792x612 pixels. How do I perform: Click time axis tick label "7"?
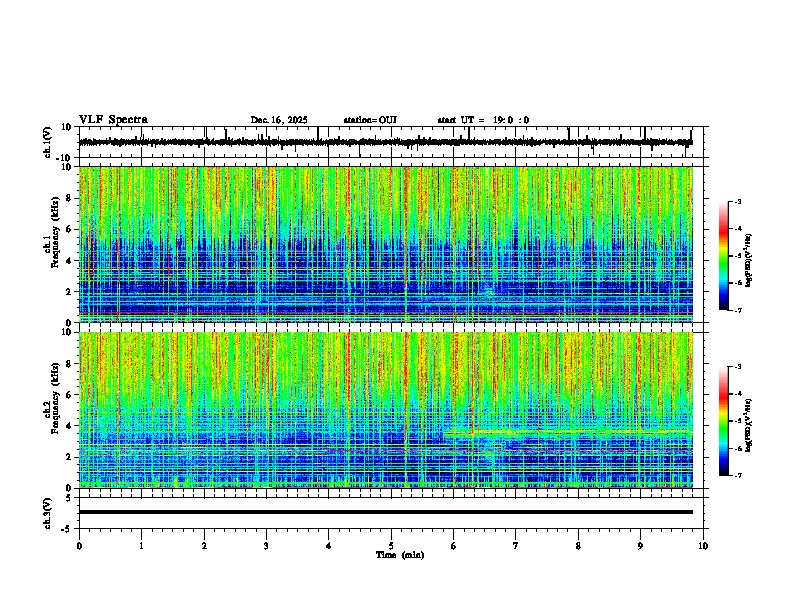coord(516,546)
